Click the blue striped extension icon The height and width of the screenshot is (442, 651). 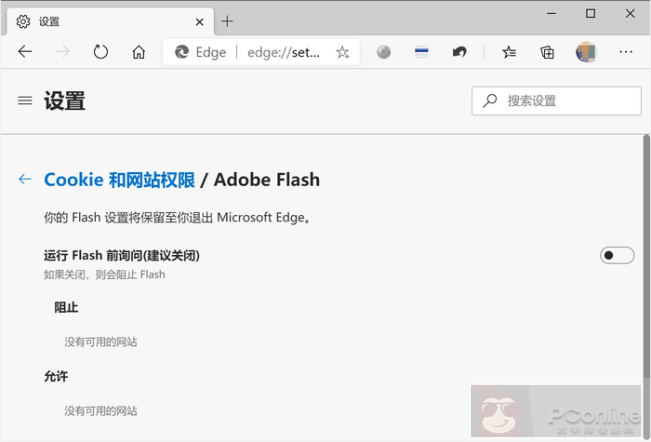tap(421, 52)
